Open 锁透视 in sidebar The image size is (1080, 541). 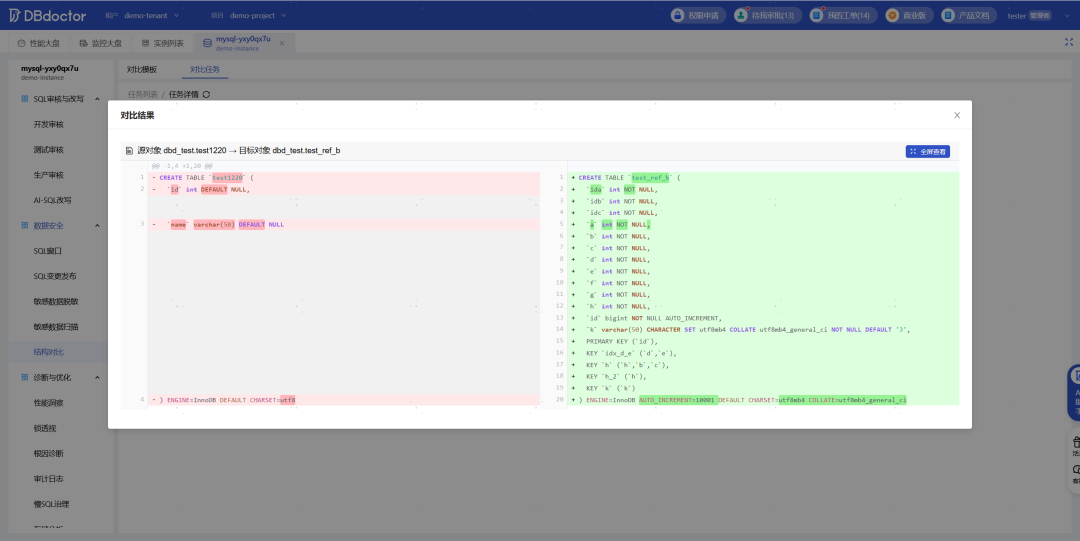click(x=45, y=428)
